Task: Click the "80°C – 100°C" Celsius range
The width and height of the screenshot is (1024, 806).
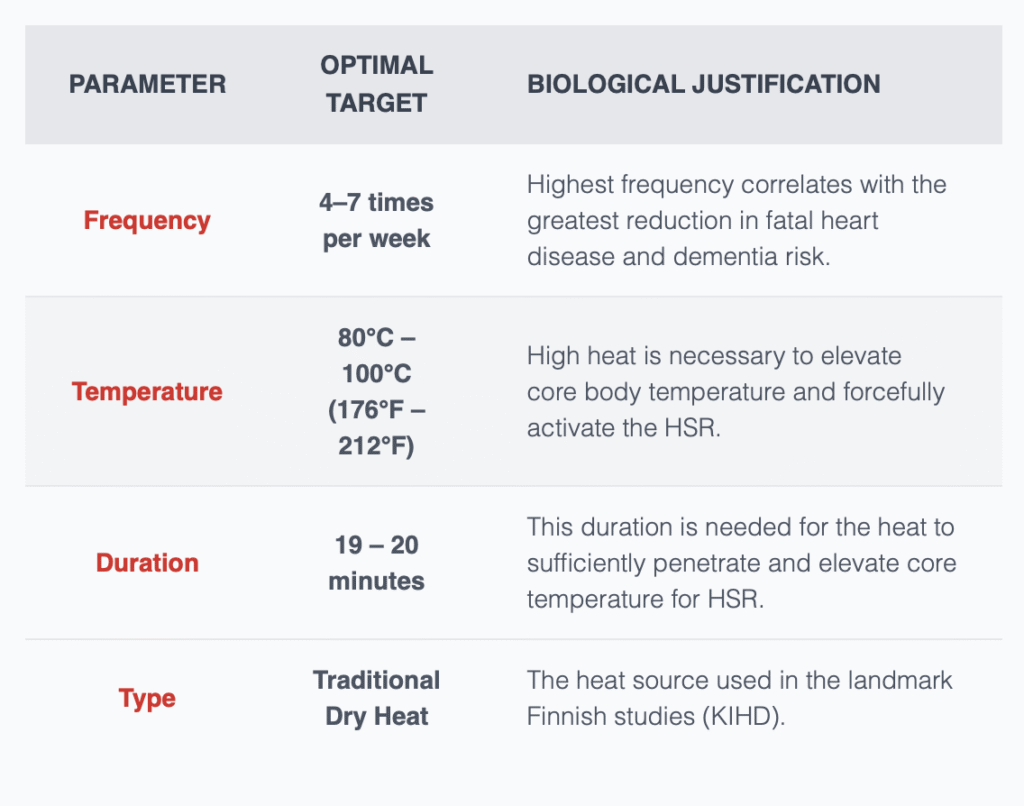Action: pyautogui.click(x=376, y=355)
